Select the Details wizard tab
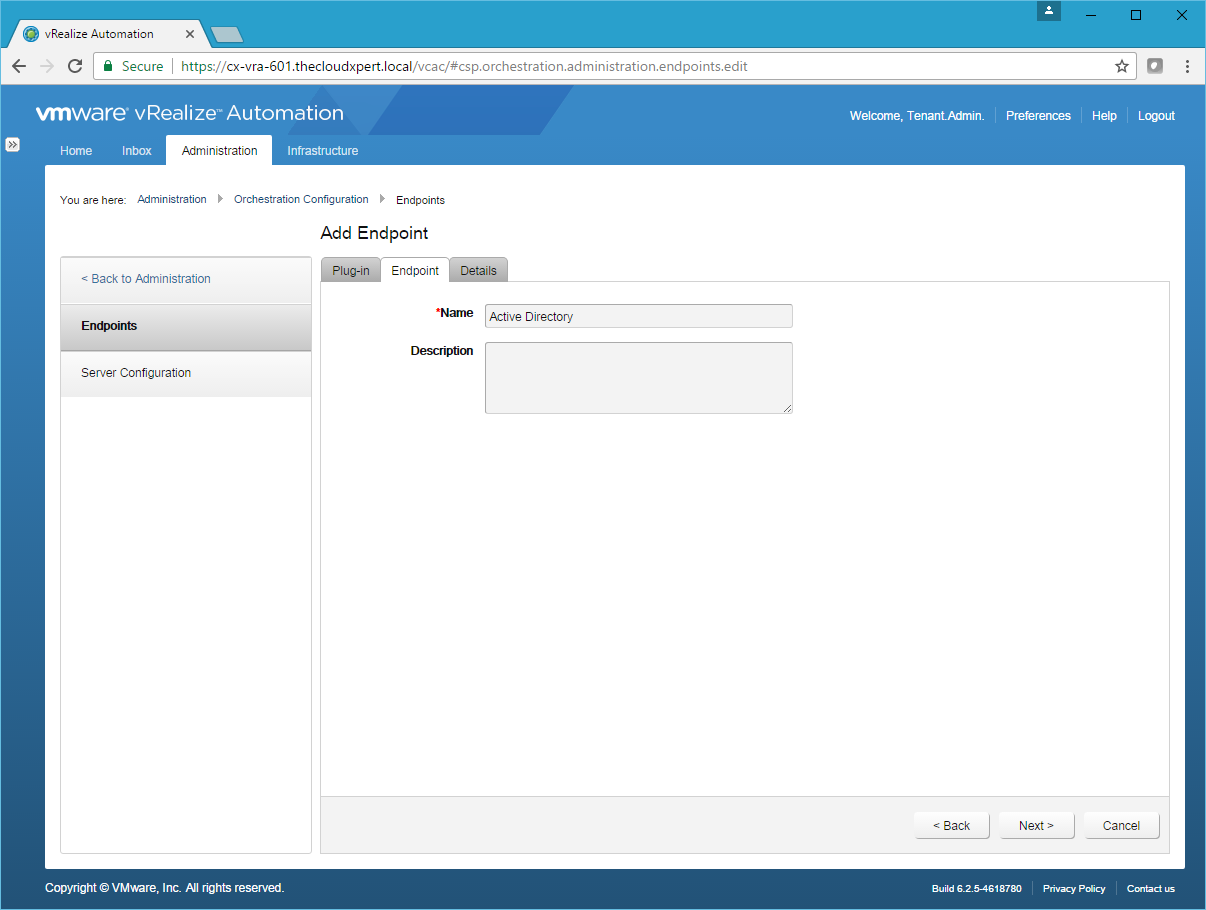The image size is (1206, 910). click(x=478, y=271)
